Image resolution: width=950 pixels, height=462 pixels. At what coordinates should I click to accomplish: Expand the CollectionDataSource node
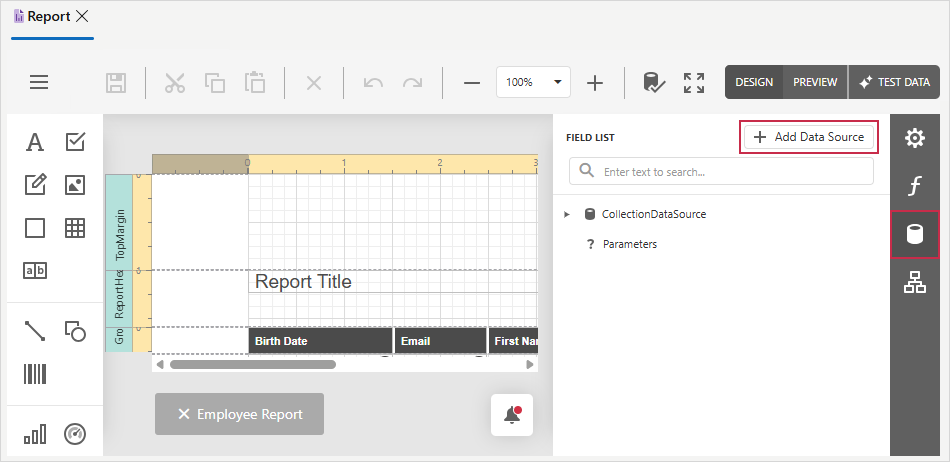coord(567,214)
